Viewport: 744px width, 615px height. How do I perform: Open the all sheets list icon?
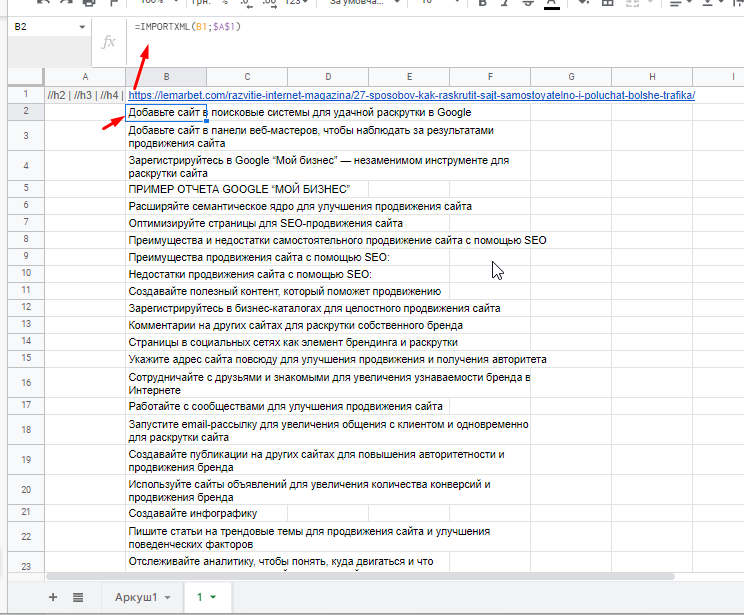(78, 597)
